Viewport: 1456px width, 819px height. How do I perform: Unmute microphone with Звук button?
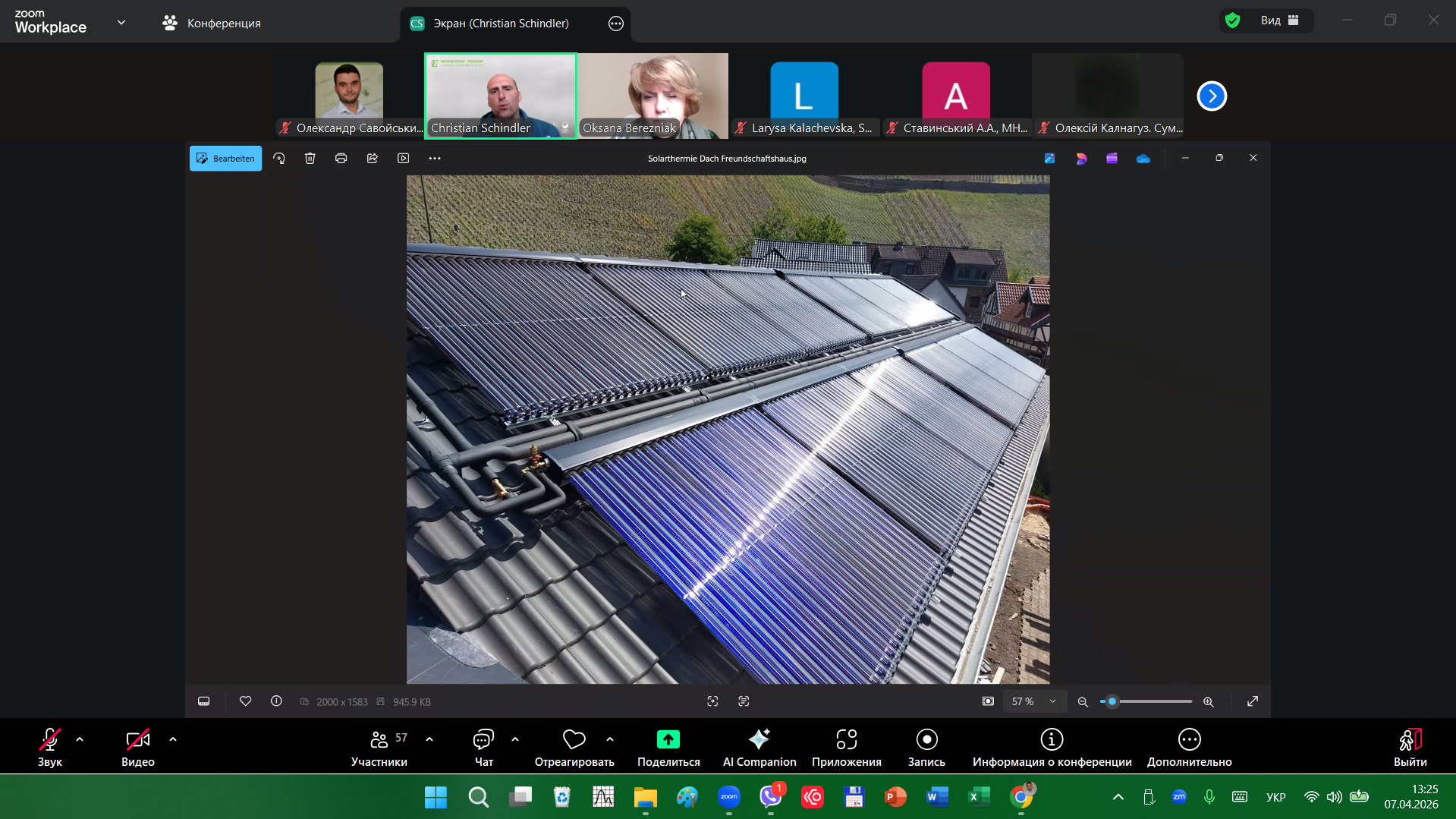(50, 739)
